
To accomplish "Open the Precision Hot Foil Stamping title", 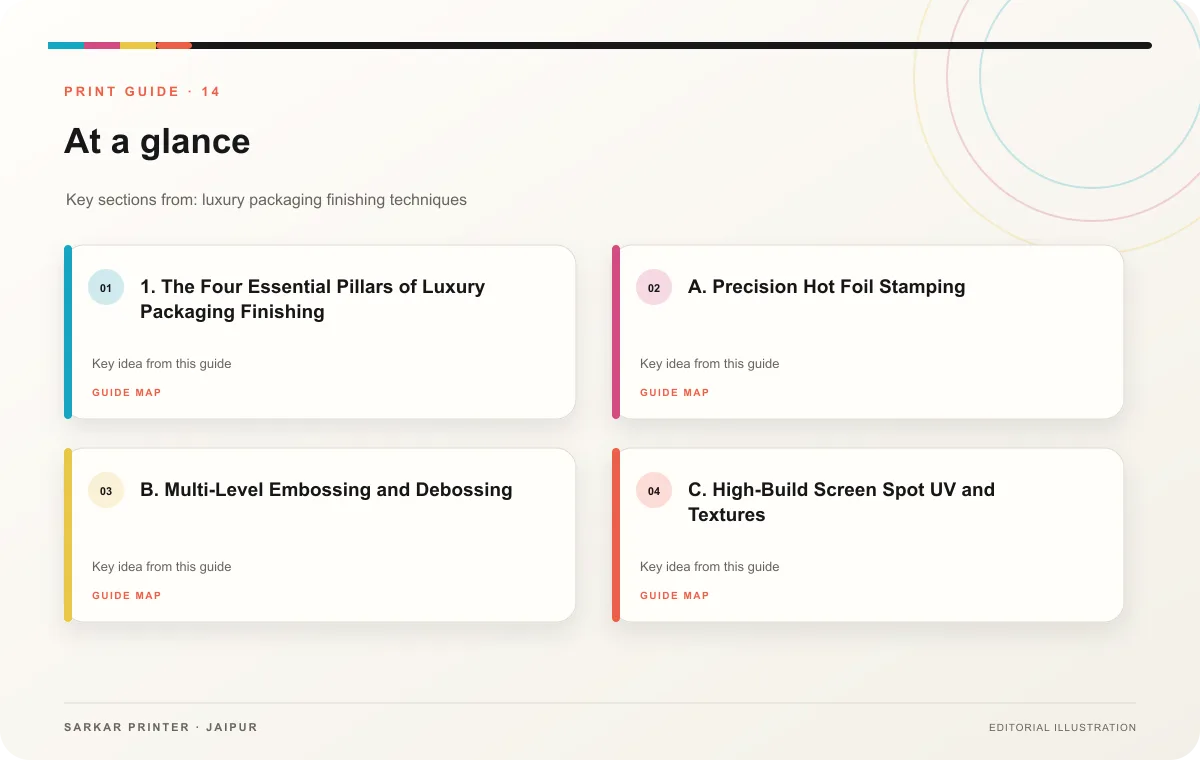I will pyautogui.click(x=827, y=287).
